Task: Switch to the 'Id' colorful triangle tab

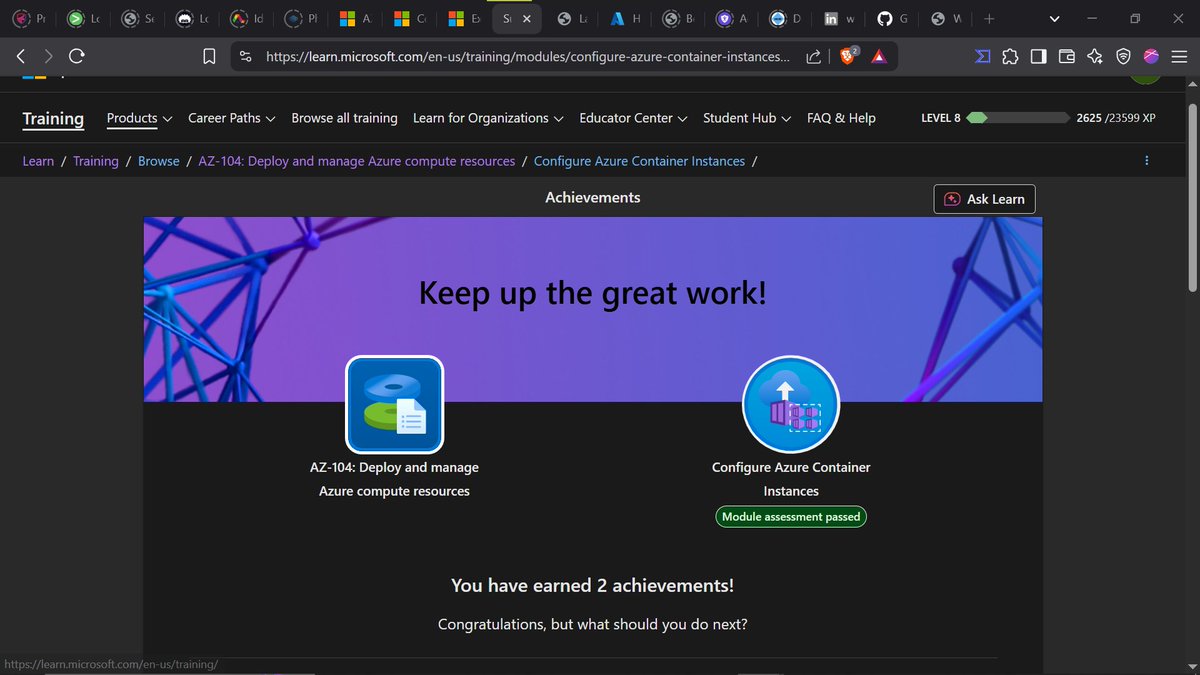Action: [x=246, y=18]
